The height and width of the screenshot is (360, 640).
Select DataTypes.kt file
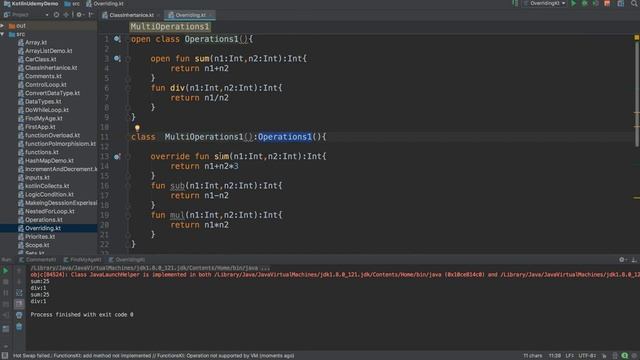(43, 102)
